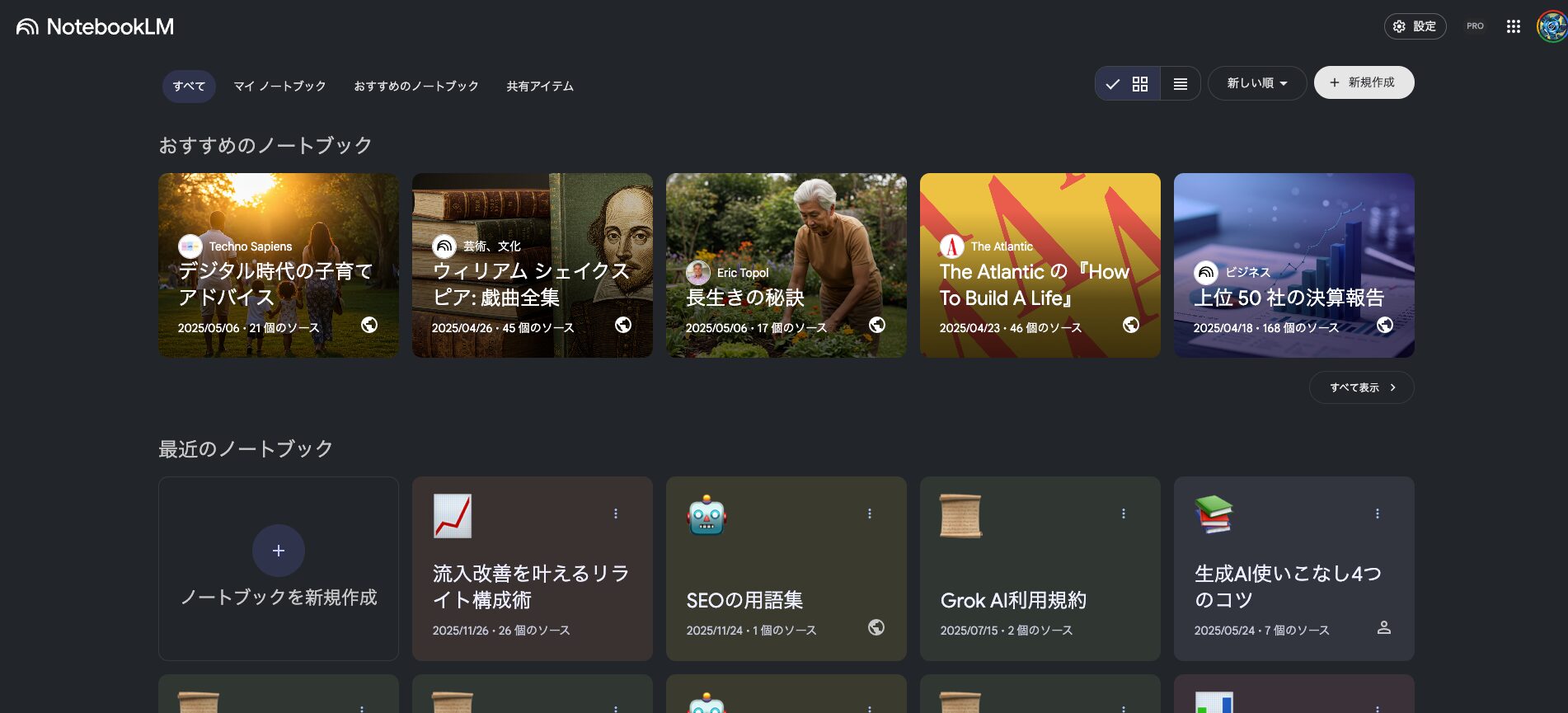Click robot emoji on SEOの用語集 notebook

[x=707, y=516]
